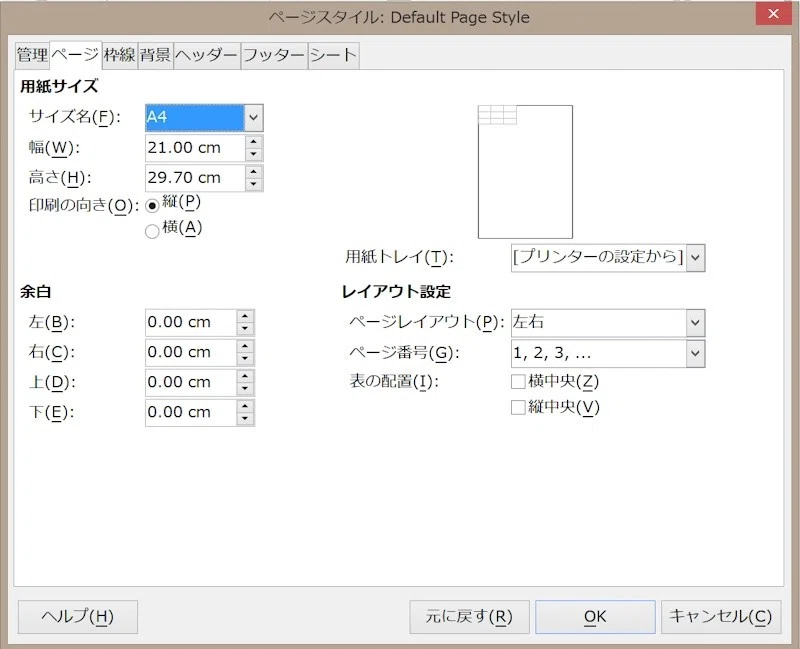Switch to the 管理 tab
800x649 pixels.
[32, 55]
